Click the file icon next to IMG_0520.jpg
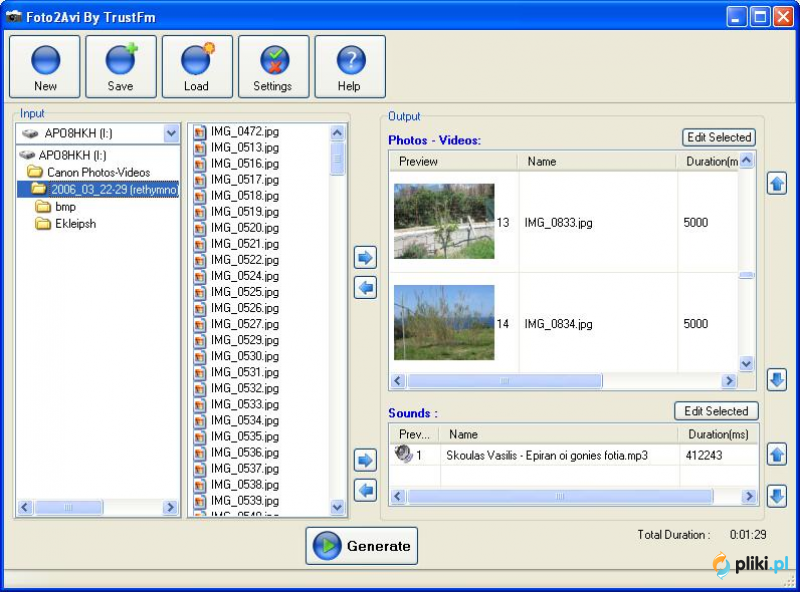800x592 pixels. click(x=200, y=228)
